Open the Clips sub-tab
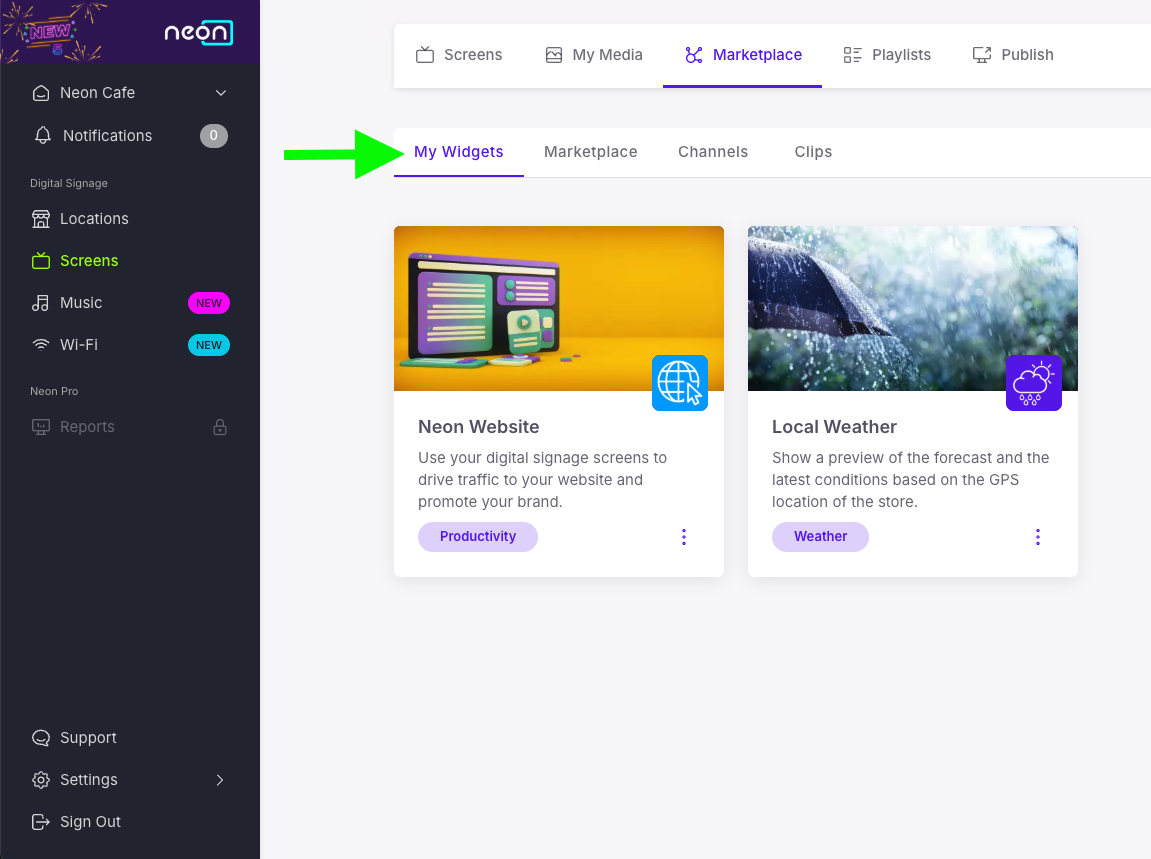This screenshot has width=1151, height=859. [813, 152]
